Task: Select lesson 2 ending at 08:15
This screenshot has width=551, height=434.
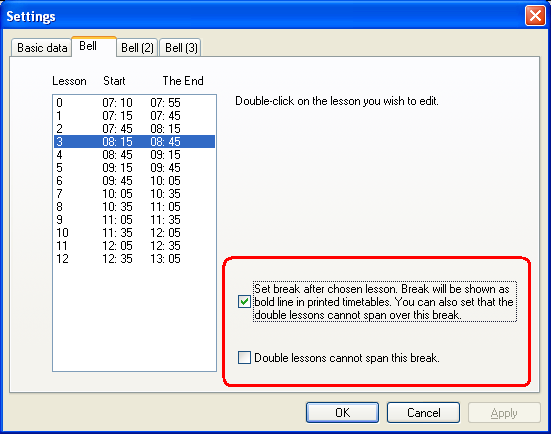Action: point(134,129)
